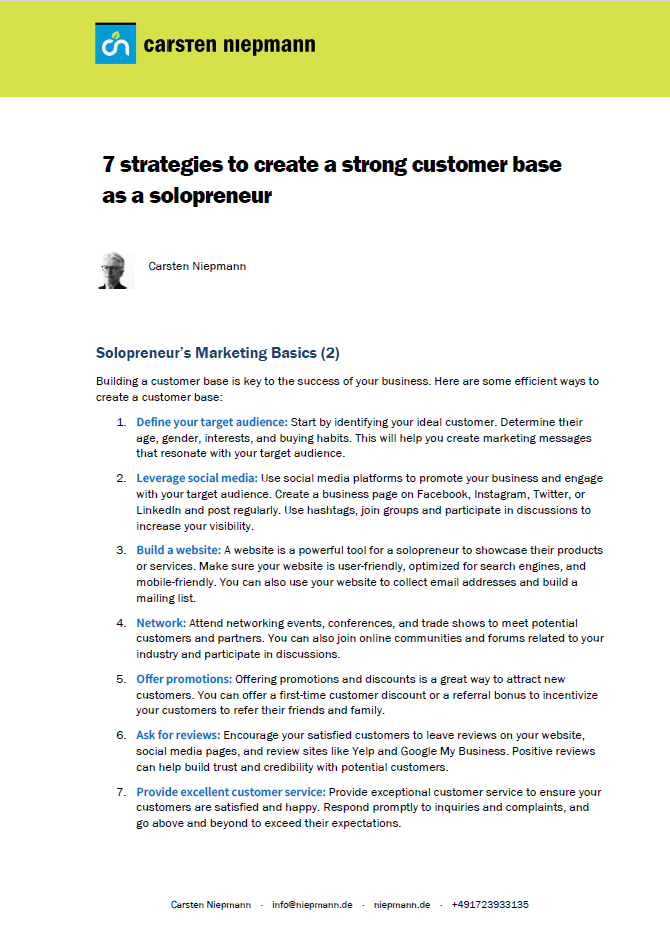Image resolution: width=670 pixels, height=948 pixels.
Task: Click the intro paragraph about building customer base
Action: (x=347, y=389)
